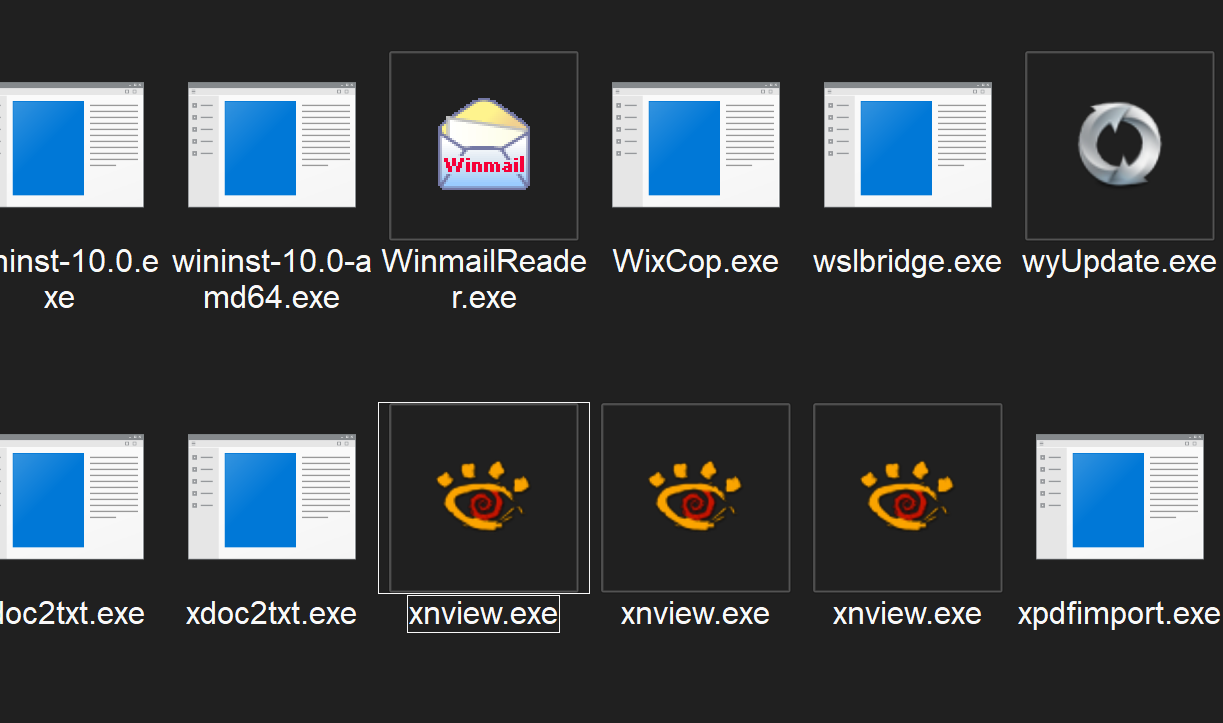Screen dimensions: 1223x723
Task: Select the wslbridge.exe application icon
Action: (907, 146)
